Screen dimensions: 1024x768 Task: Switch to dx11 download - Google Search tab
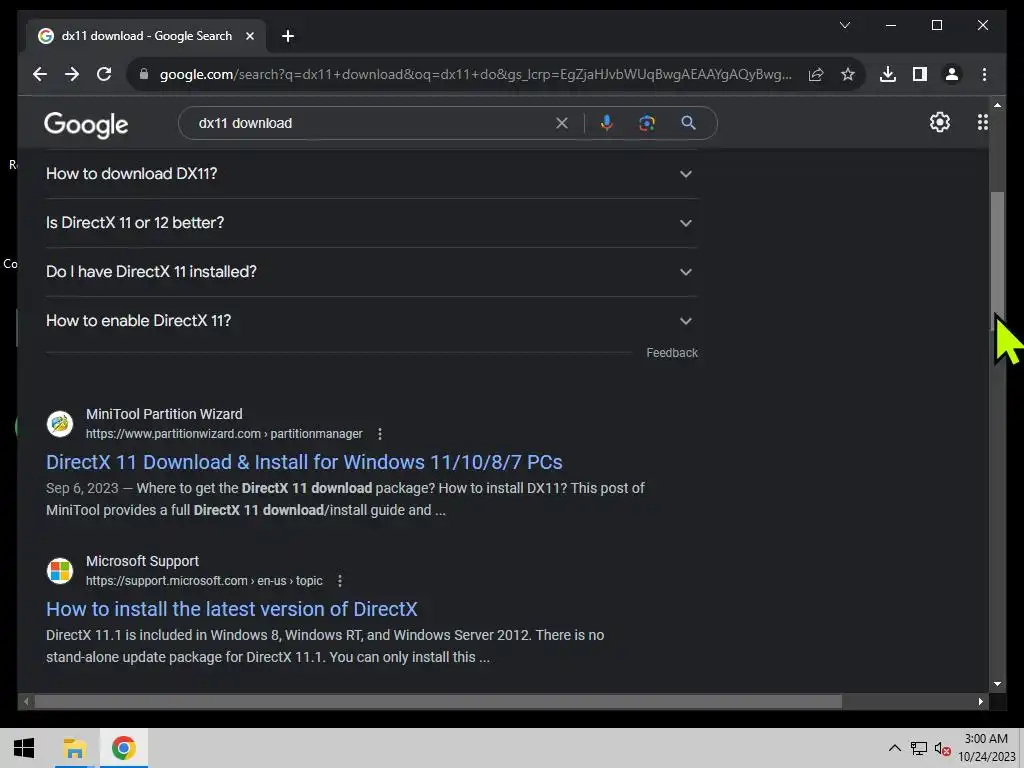point(146,36)
